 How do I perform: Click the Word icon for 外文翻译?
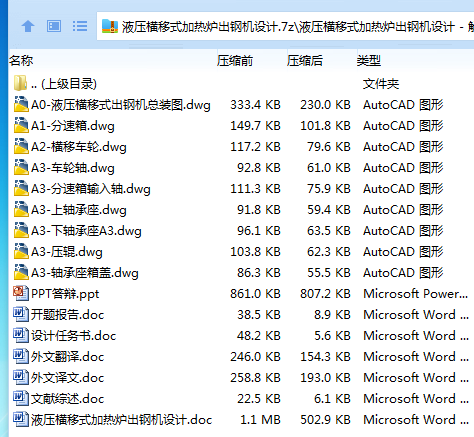pyautogui.click(x=20, y=356)
